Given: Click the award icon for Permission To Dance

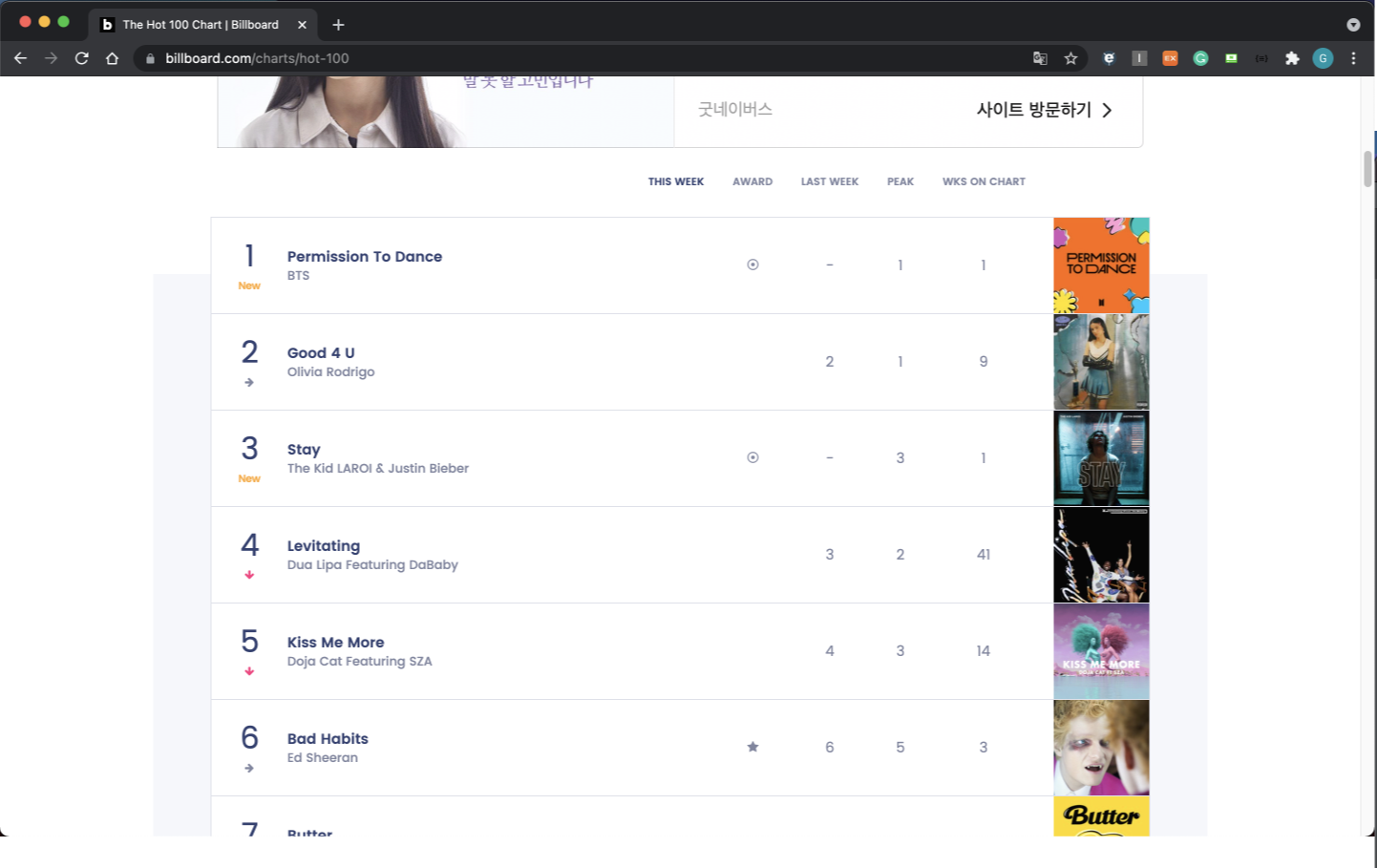Looking at the screenshot, I should pyautogui.click(x=752, y=265).
